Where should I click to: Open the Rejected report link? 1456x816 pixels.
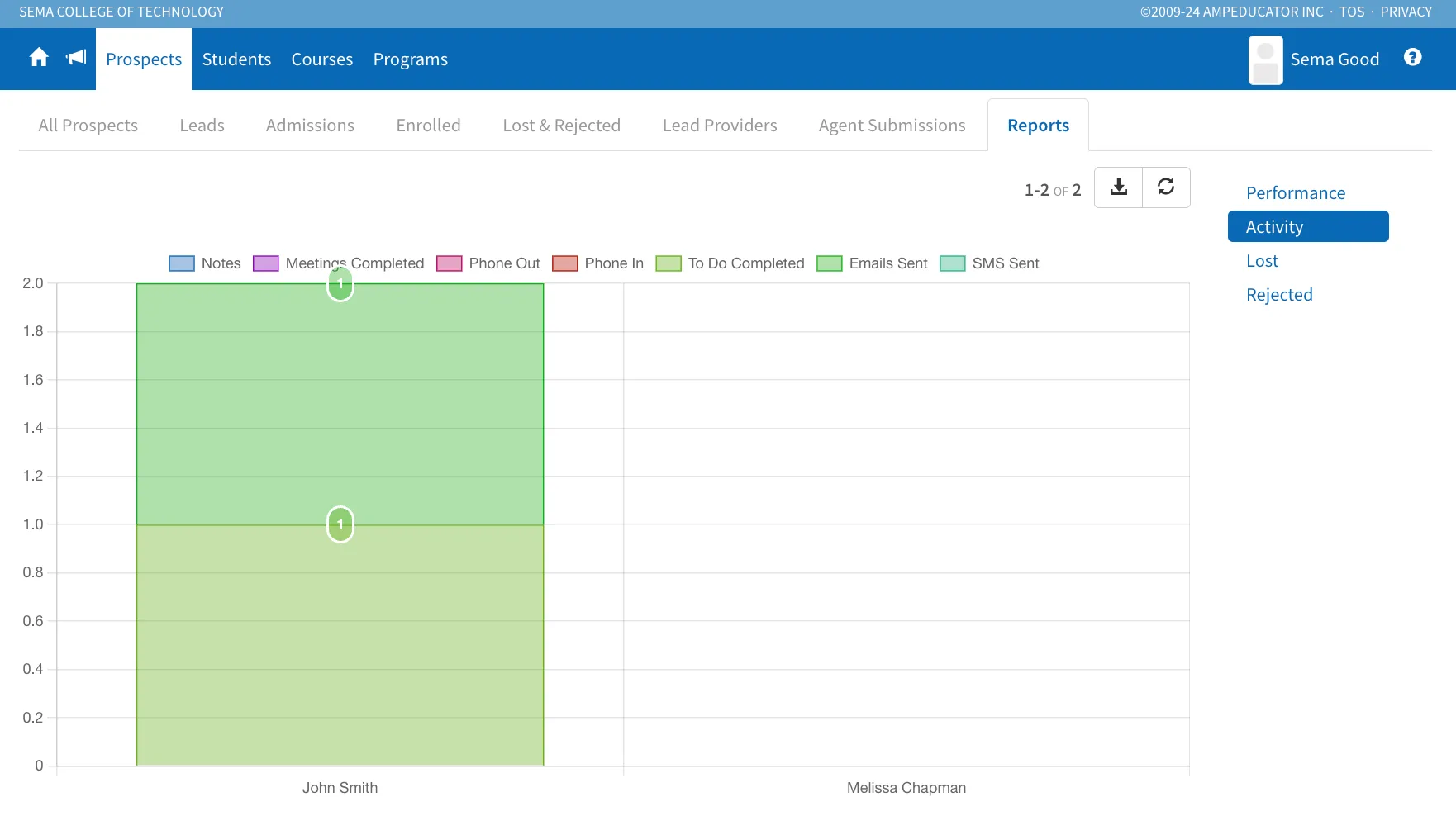pyautogui.click(x=1279, y=295)
